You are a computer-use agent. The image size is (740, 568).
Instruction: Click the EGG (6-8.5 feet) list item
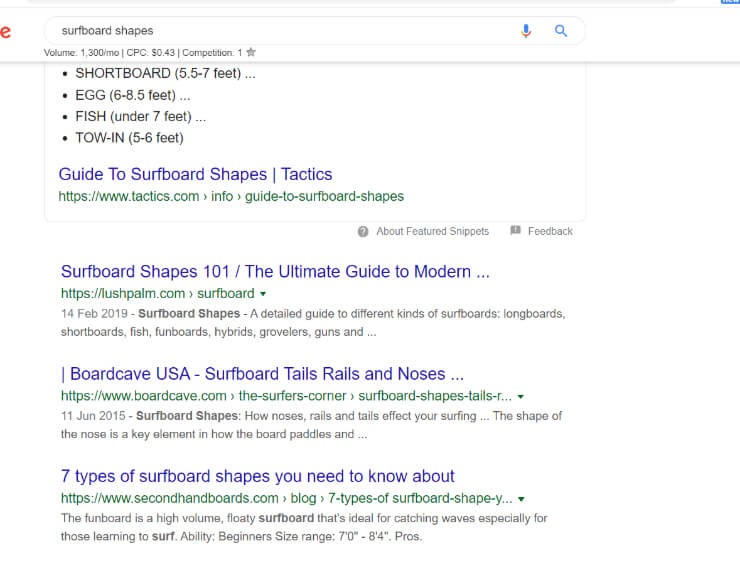(133, 95)
